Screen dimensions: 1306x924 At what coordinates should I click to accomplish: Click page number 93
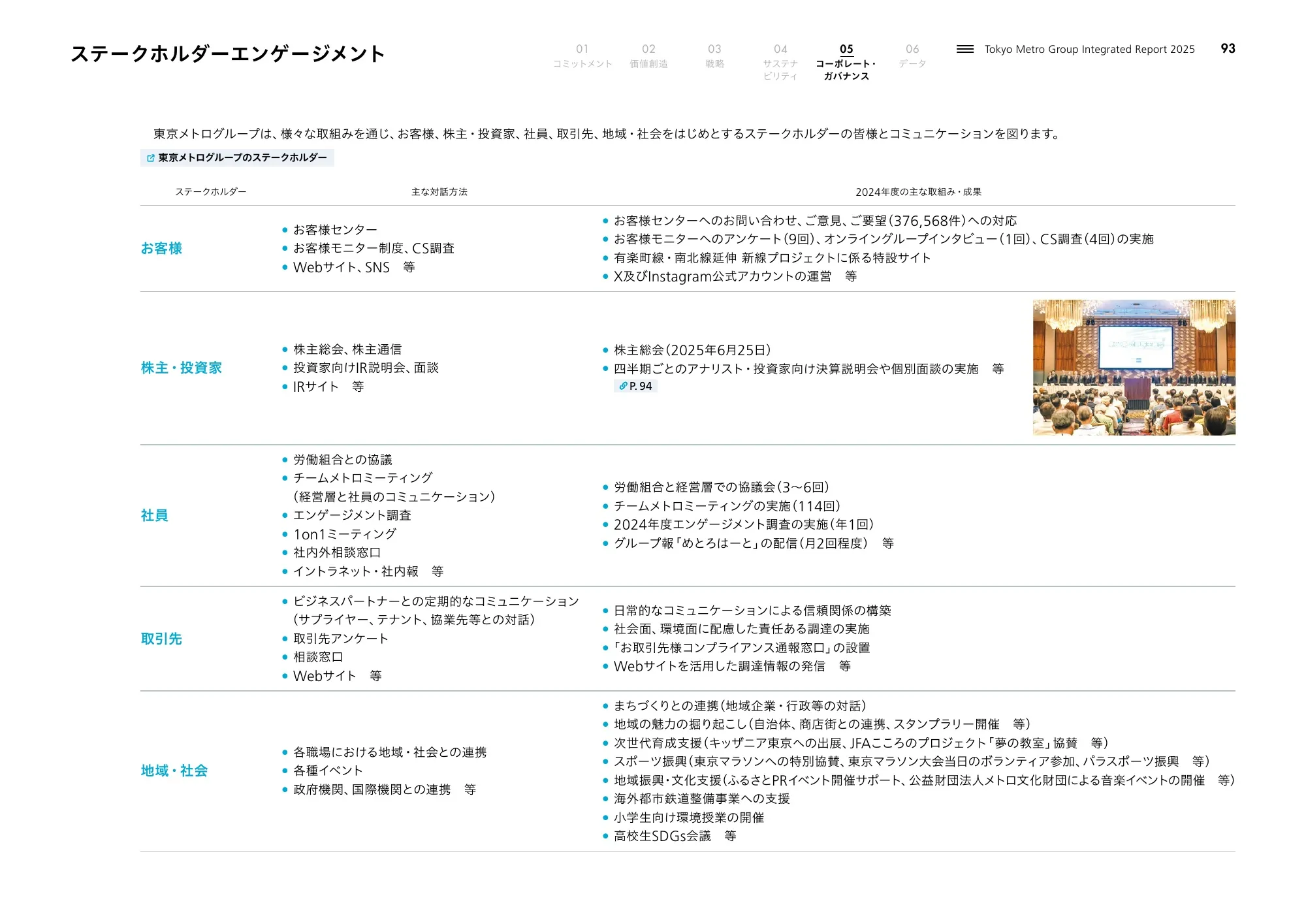coord(1228,49)
